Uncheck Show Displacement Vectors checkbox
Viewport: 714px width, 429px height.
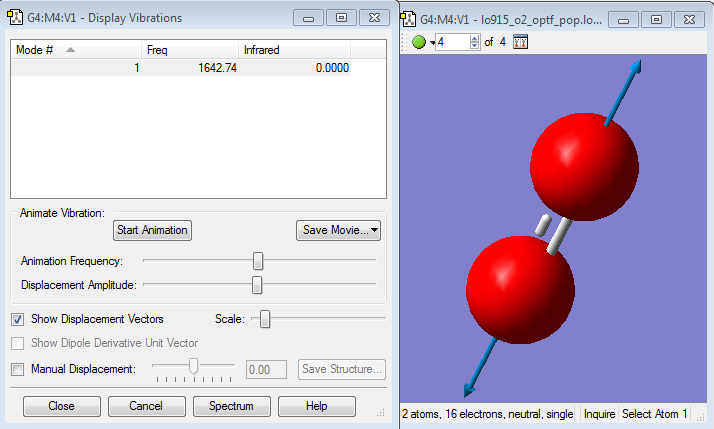(x=17, y=319)
